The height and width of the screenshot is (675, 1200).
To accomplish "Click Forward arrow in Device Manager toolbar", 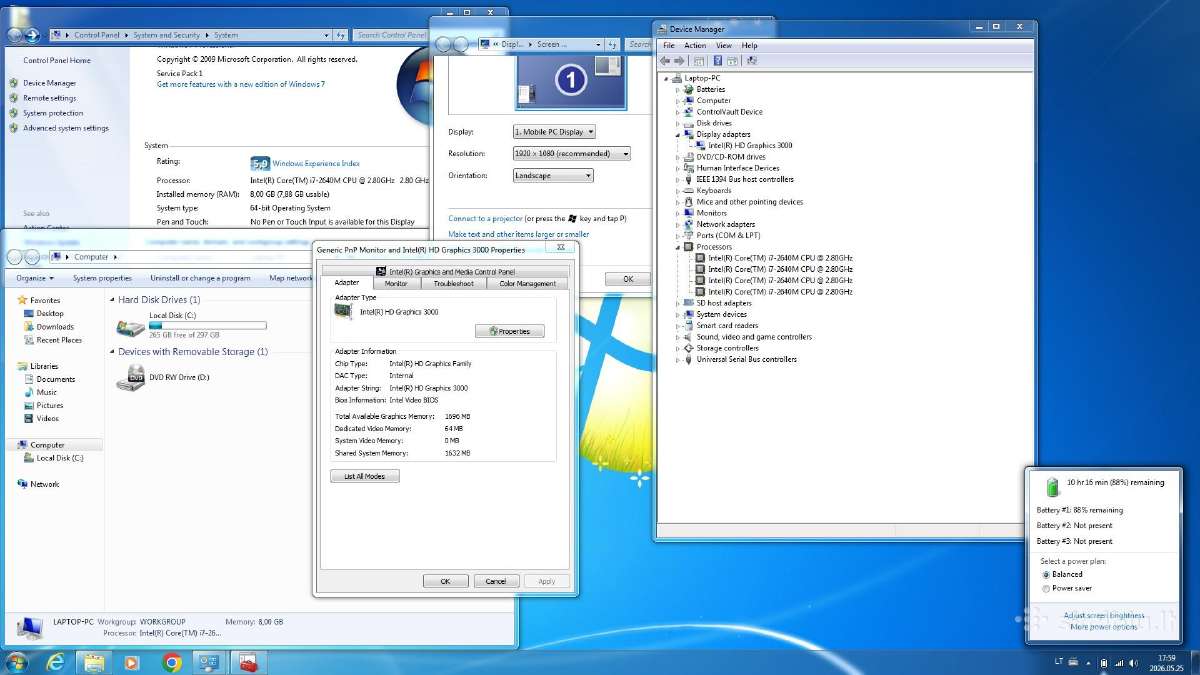I will [680, 60].
